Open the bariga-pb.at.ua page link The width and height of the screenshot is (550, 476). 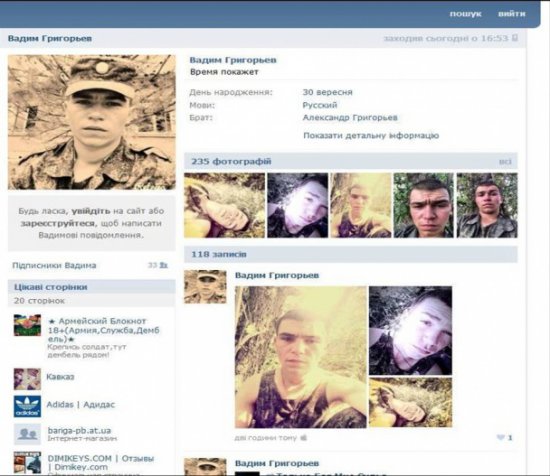coord(79,430)
